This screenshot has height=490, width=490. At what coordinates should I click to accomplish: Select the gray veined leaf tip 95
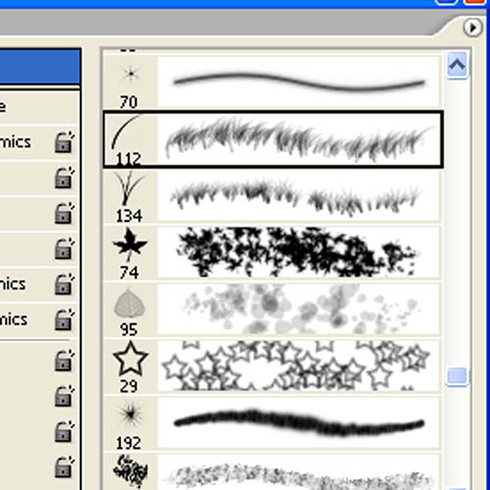(x=129, y=303)
